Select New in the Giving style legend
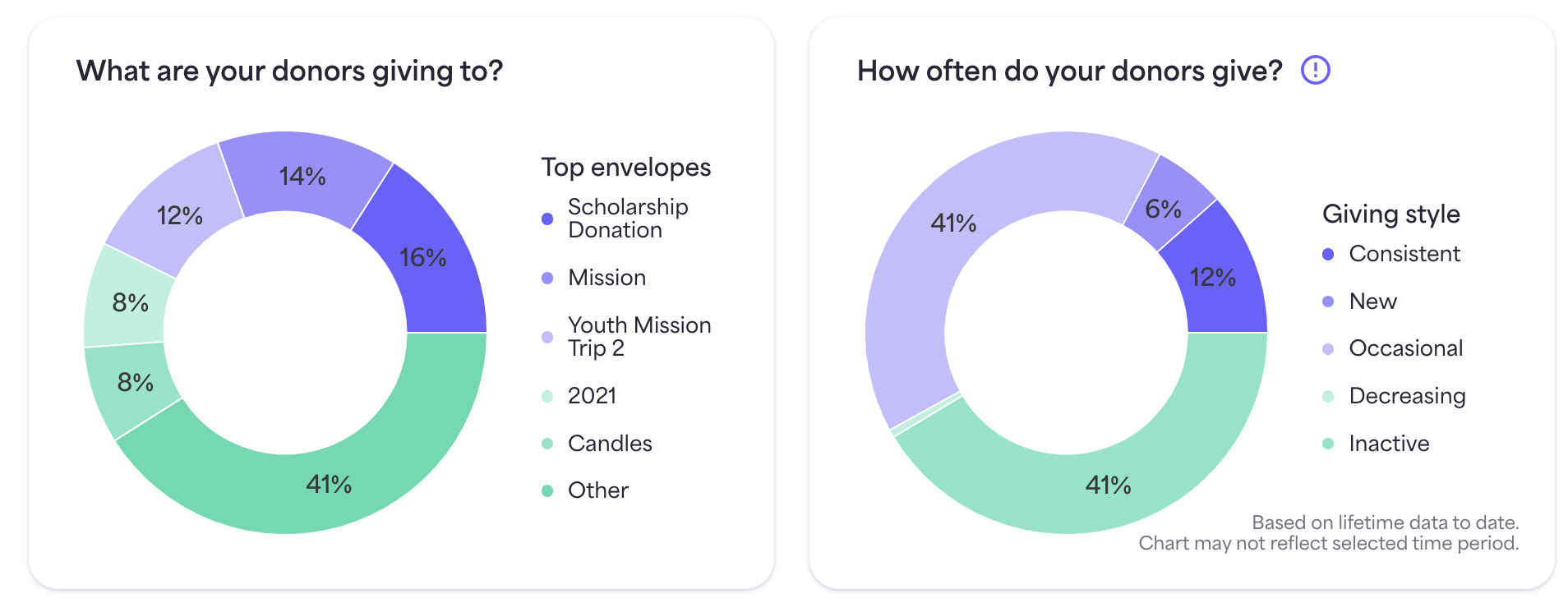 click(x=1372, y=301)
